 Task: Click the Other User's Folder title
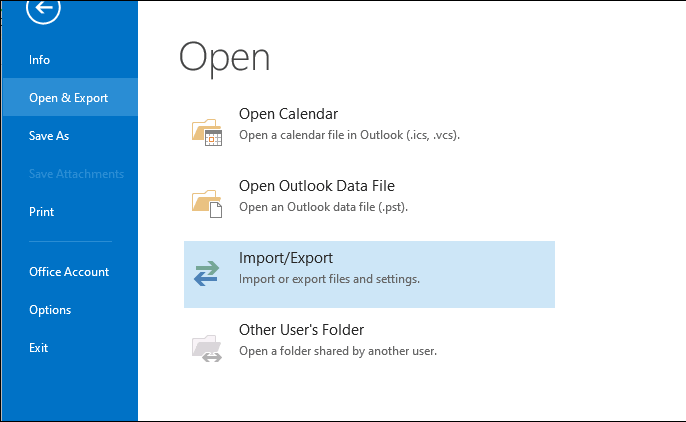tap(301, 330)
